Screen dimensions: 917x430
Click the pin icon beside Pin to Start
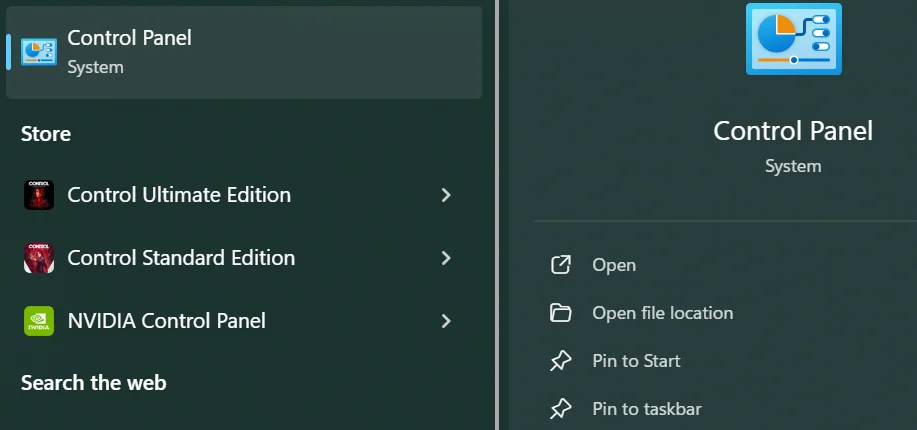[561, 361]
